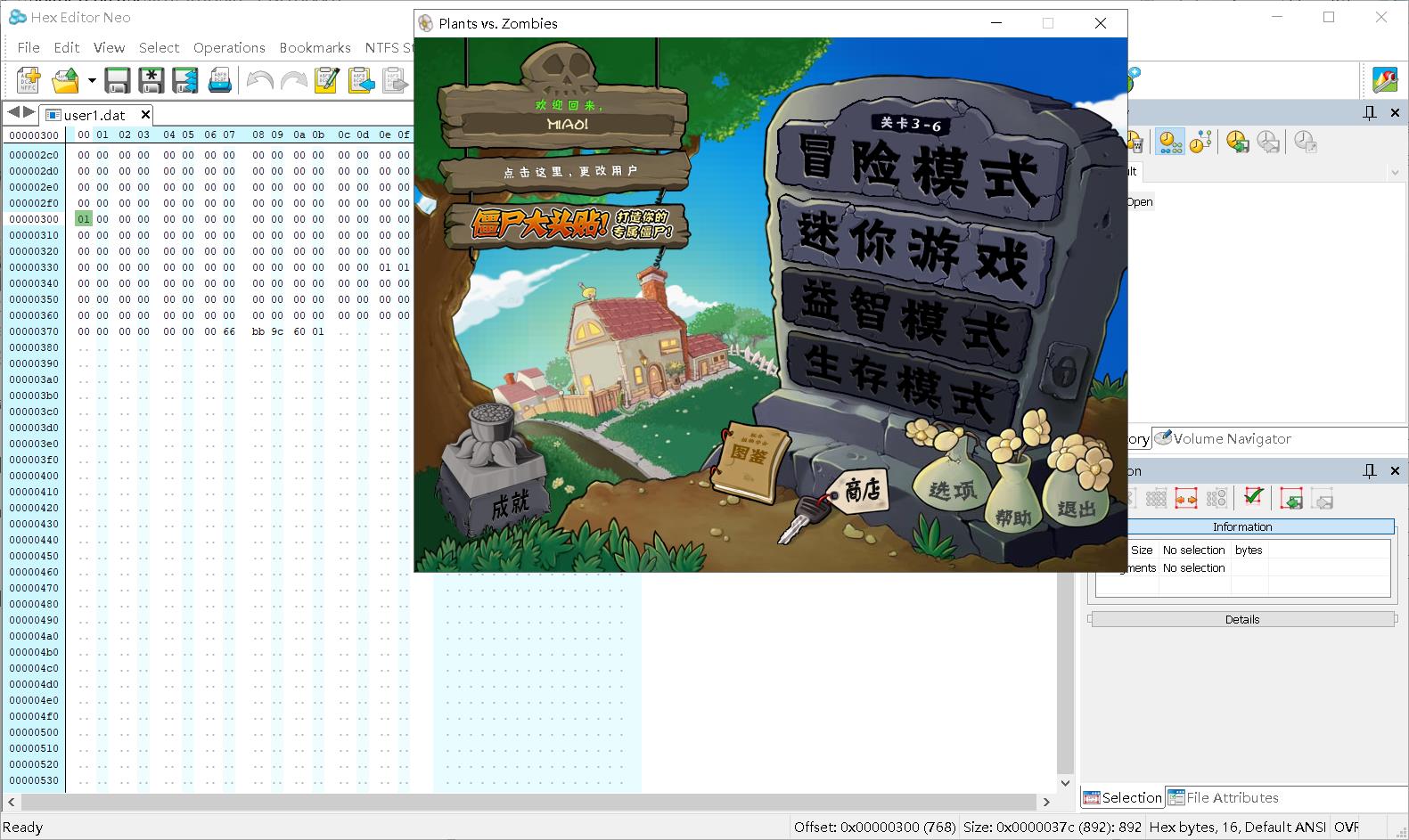
Task: Click the history branch view clock icon
Action: pyautogui.click(x=1200, y=142)
